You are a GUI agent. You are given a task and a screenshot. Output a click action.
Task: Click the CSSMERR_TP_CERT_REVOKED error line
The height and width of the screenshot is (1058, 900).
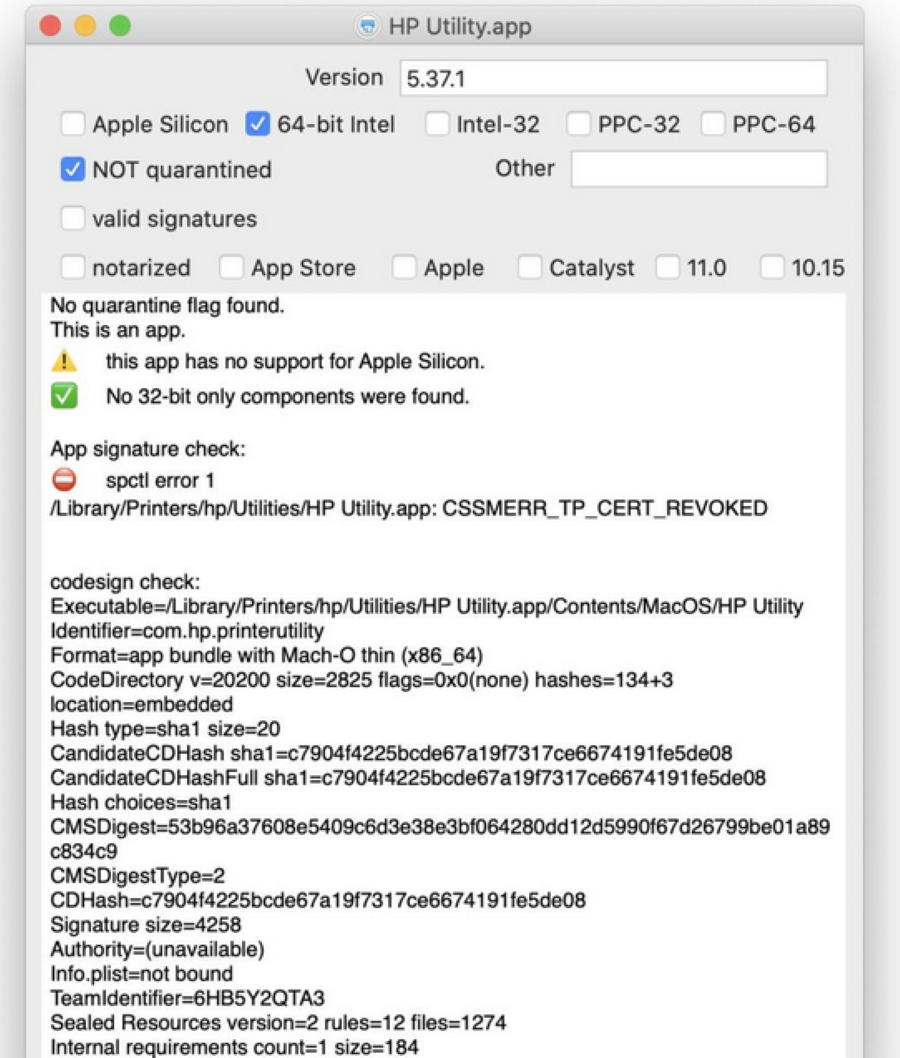(x=408, y=509)
